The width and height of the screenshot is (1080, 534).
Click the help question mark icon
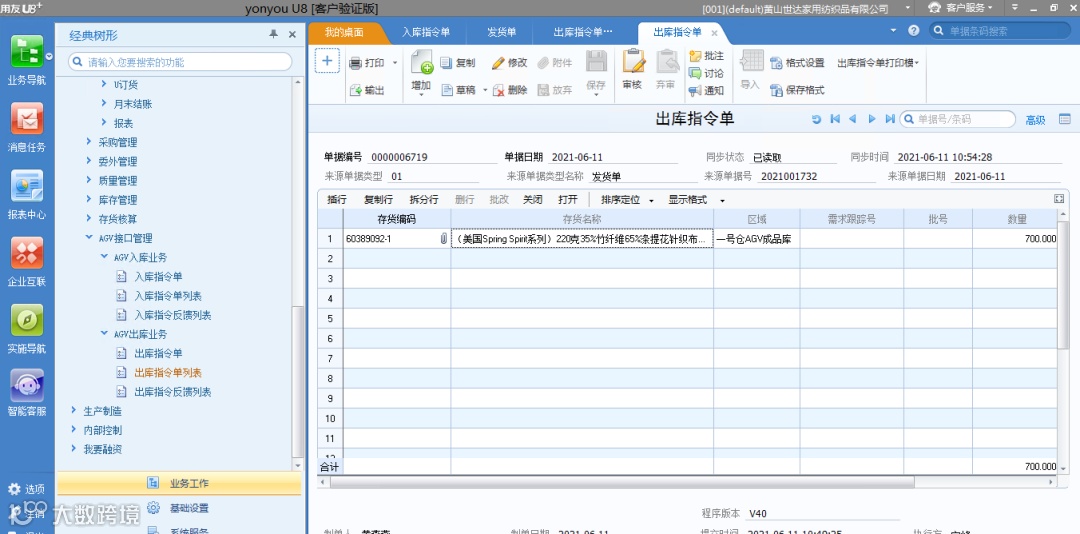914,30
